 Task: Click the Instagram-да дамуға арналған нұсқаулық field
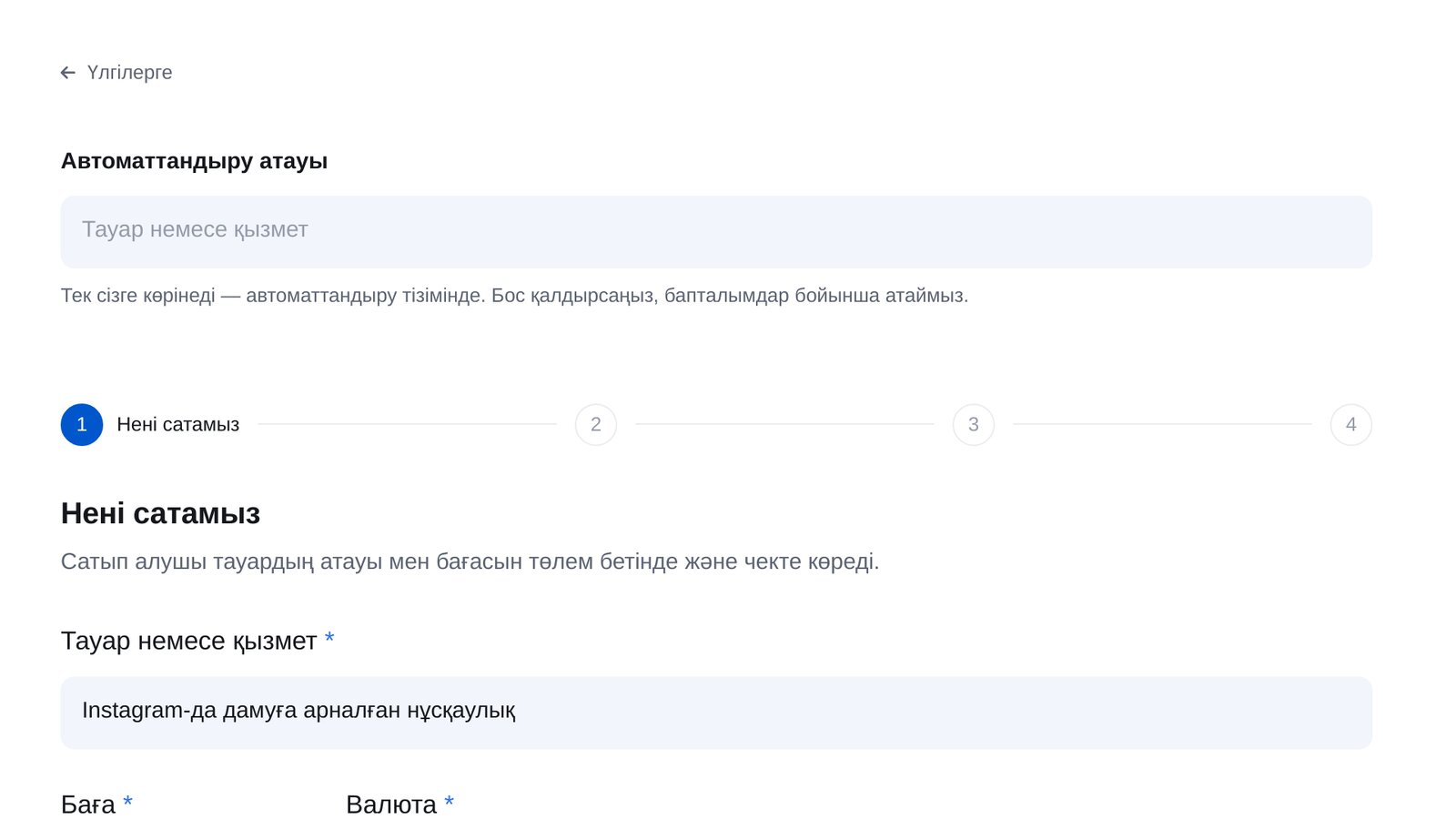point(716,713)
